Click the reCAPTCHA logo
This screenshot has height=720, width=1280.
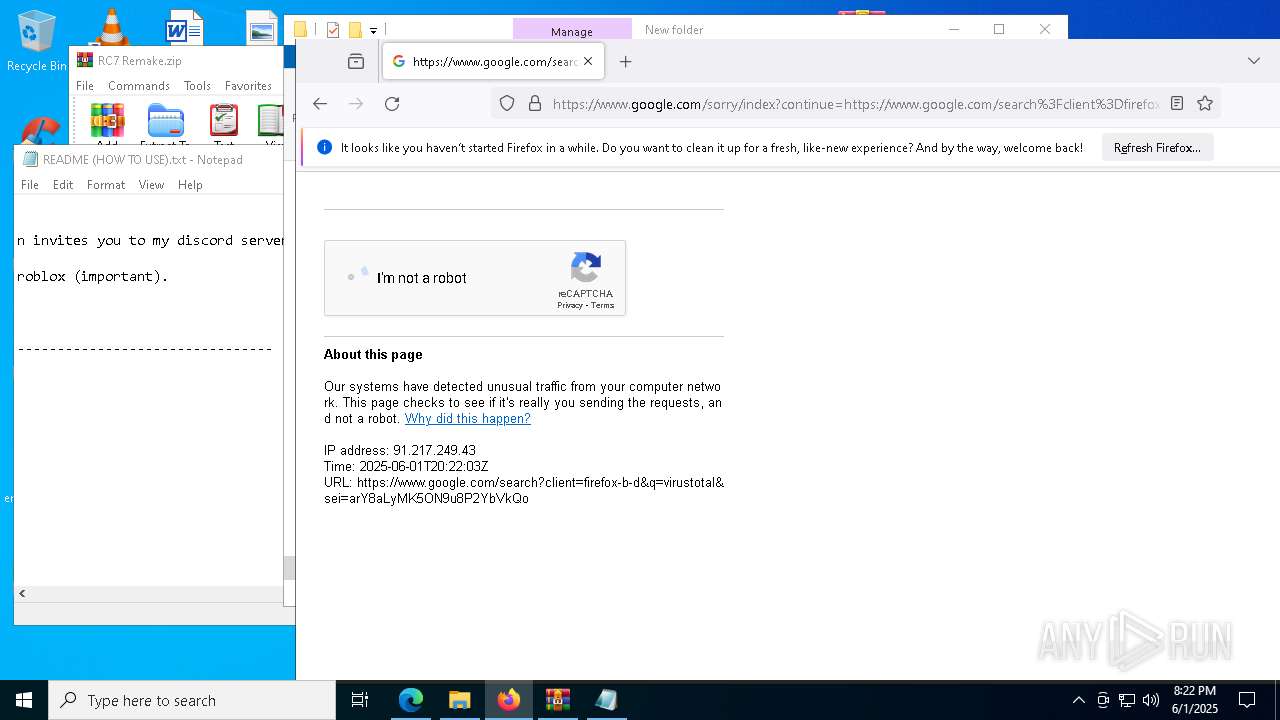[585, 268]
